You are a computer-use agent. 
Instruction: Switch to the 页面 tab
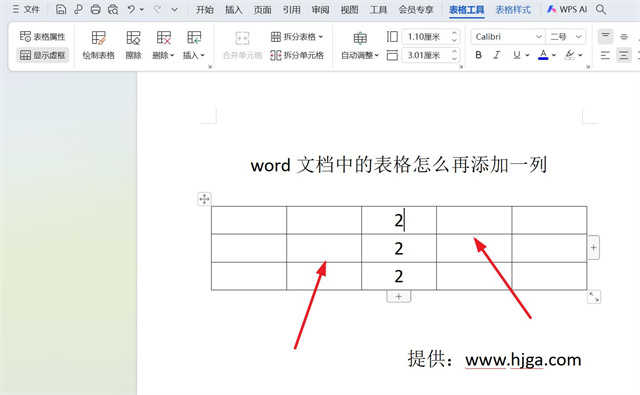[262, 9]
